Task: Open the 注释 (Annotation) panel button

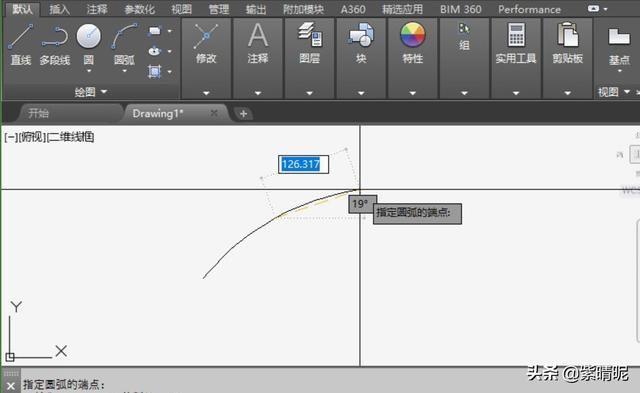Action: tap(258, 44)
